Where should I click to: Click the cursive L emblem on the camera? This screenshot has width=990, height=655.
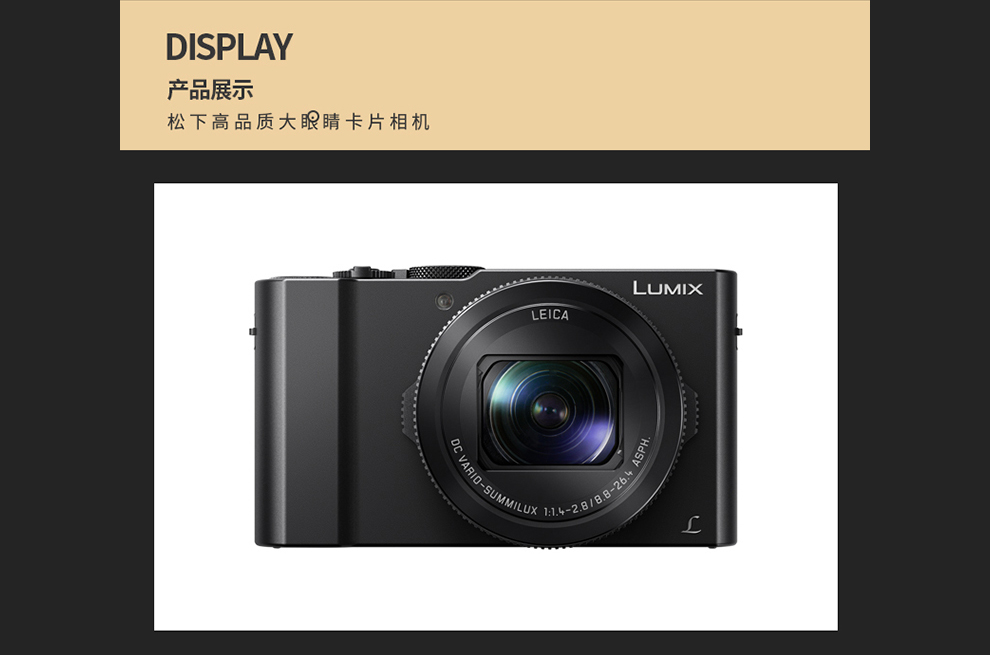click(x=691, y=524)
